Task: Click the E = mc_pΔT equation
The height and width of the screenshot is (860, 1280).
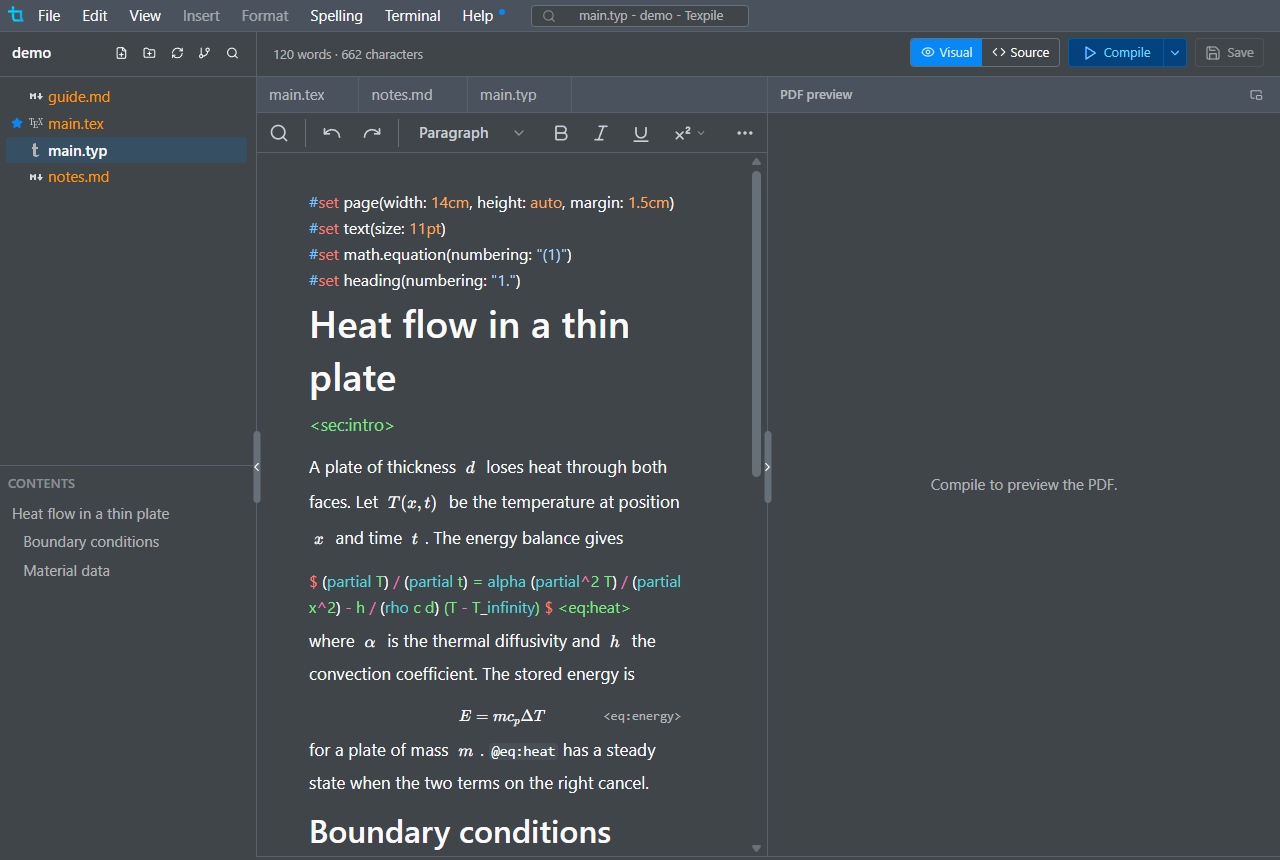Action: (502, 717)
